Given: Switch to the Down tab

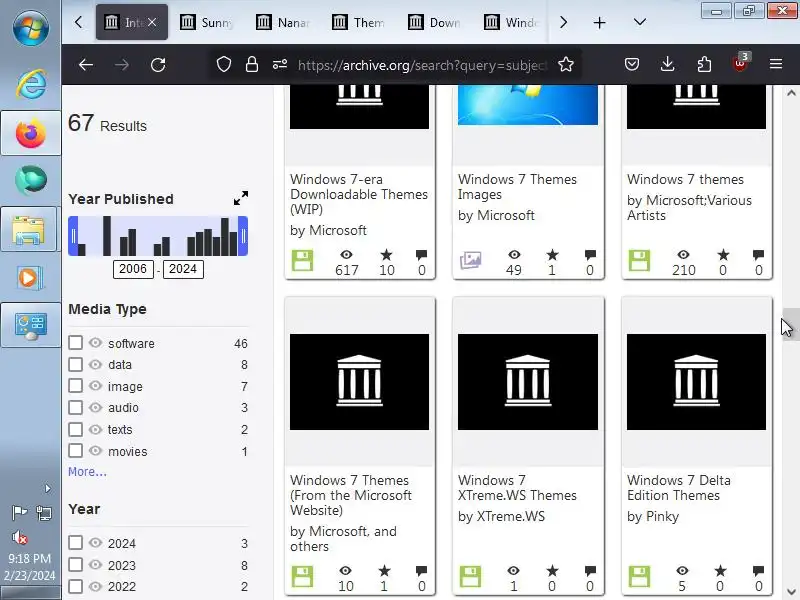Looking at the screenshot, I should click(x=435, y=22).
